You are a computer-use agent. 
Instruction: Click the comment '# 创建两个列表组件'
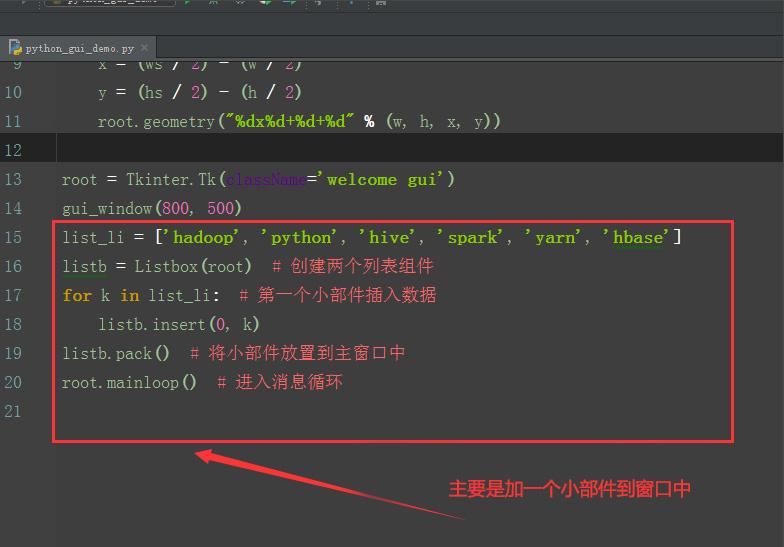[x=353, y=266]
